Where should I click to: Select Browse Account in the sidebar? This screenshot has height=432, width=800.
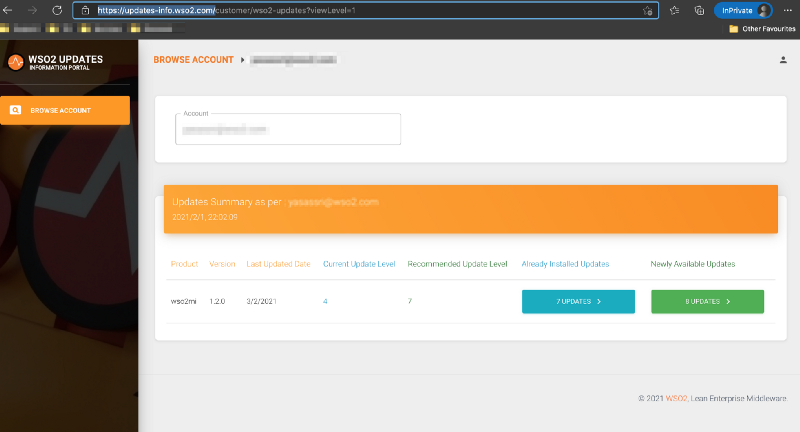(65, 110)
